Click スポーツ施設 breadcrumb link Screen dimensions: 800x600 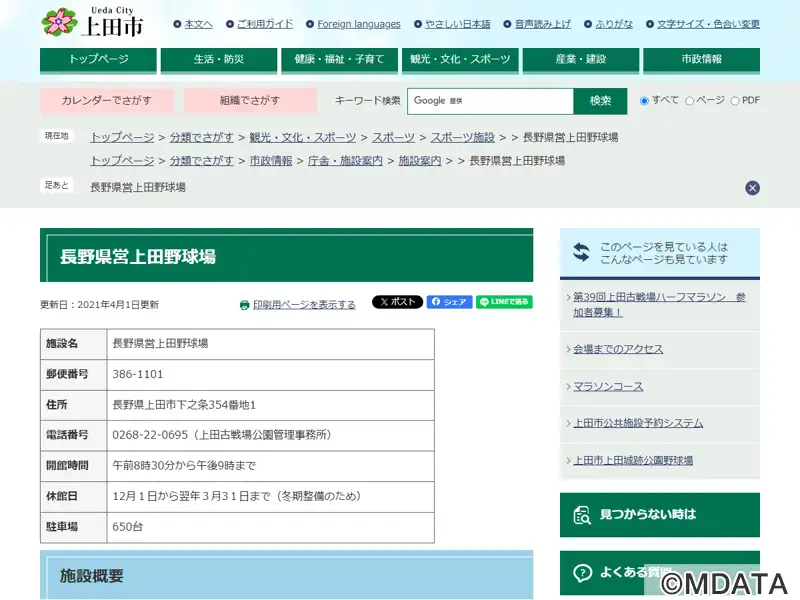click(x=463, y=138)
